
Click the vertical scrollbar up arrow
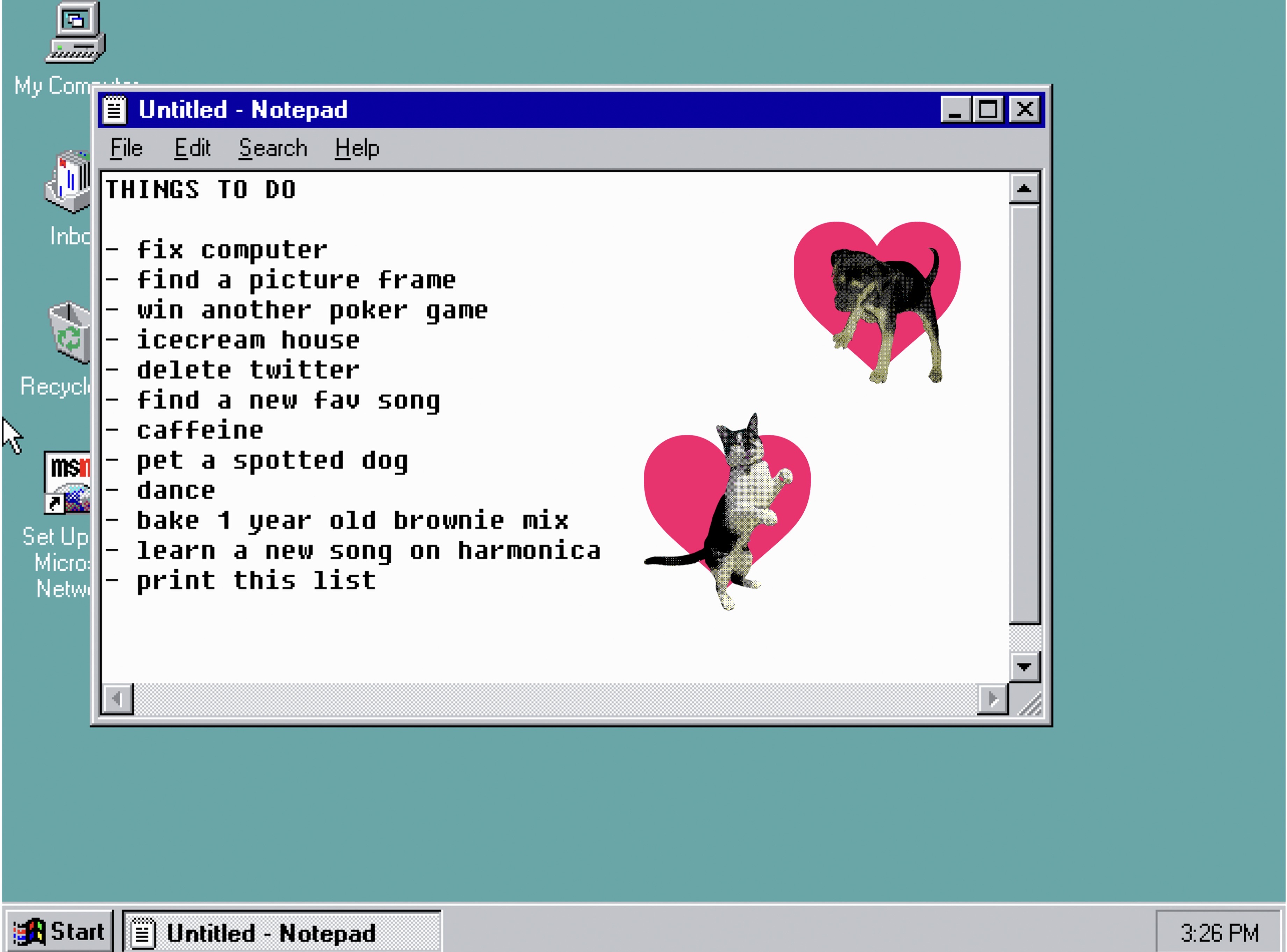click(1023, 189)
